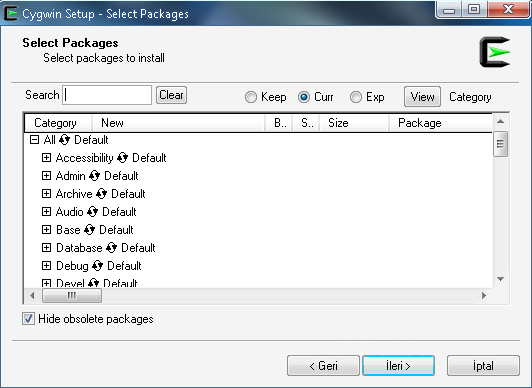This screenshot has height=388, width=532.
Task: Expand the Debug category
Action: pos(46,266)
